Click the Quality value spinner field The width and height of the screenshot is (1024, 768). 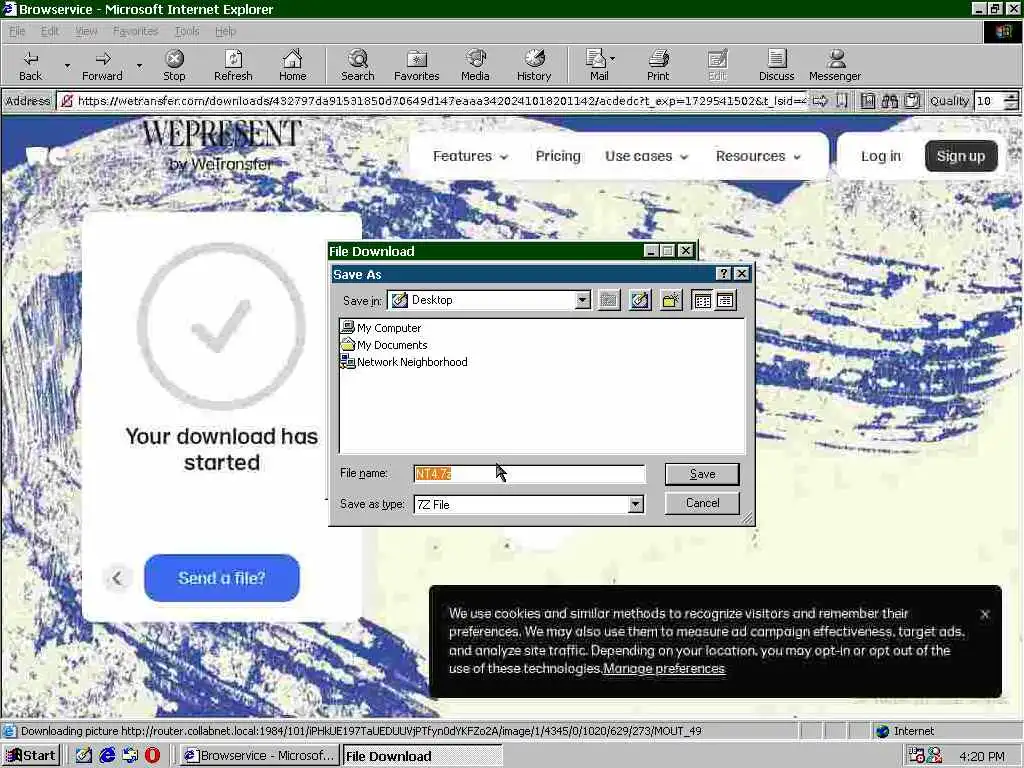point(989,101)
